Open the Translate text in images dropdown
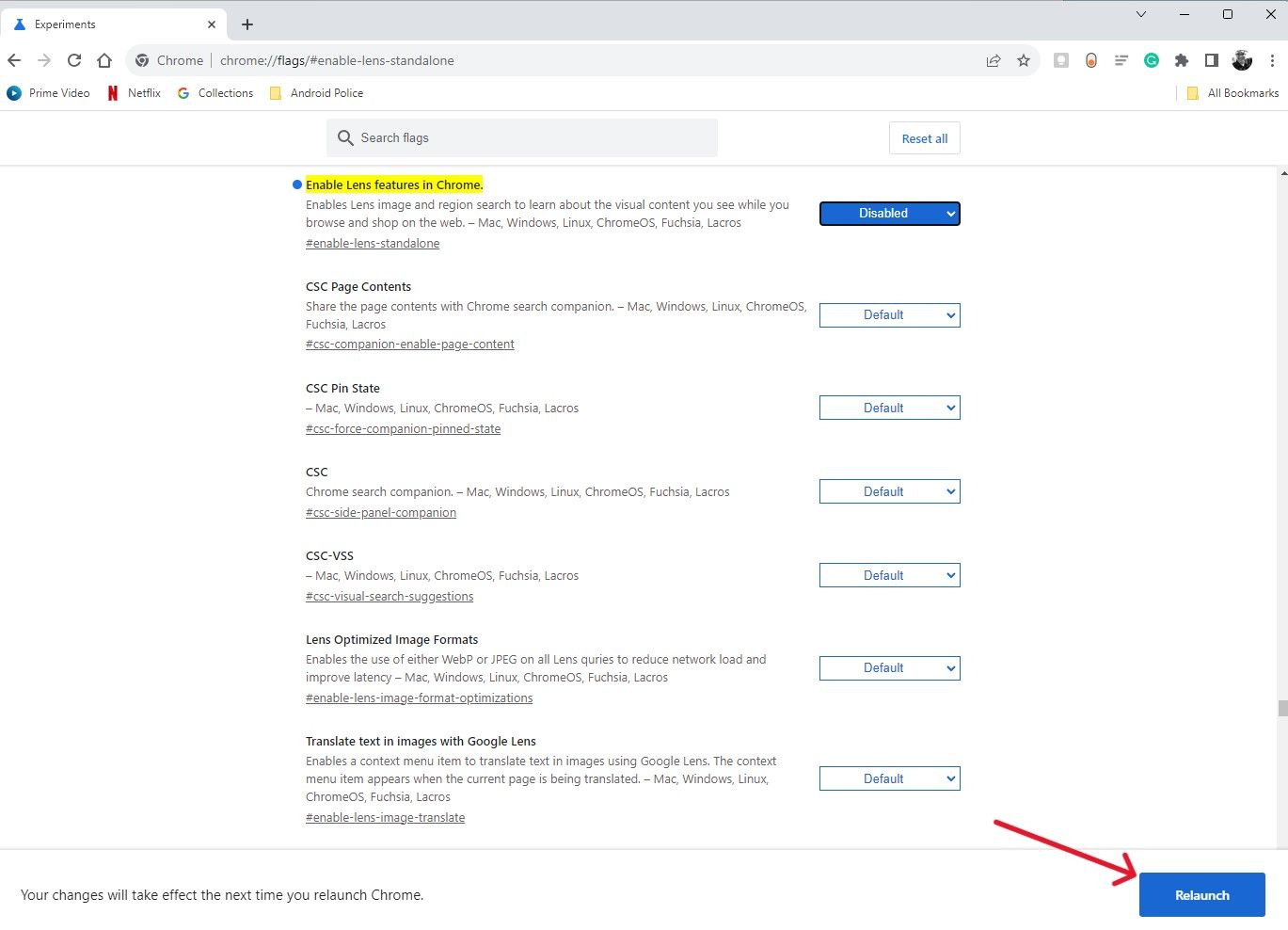This screenshot has height=930, width=1288. coord(888,778)
